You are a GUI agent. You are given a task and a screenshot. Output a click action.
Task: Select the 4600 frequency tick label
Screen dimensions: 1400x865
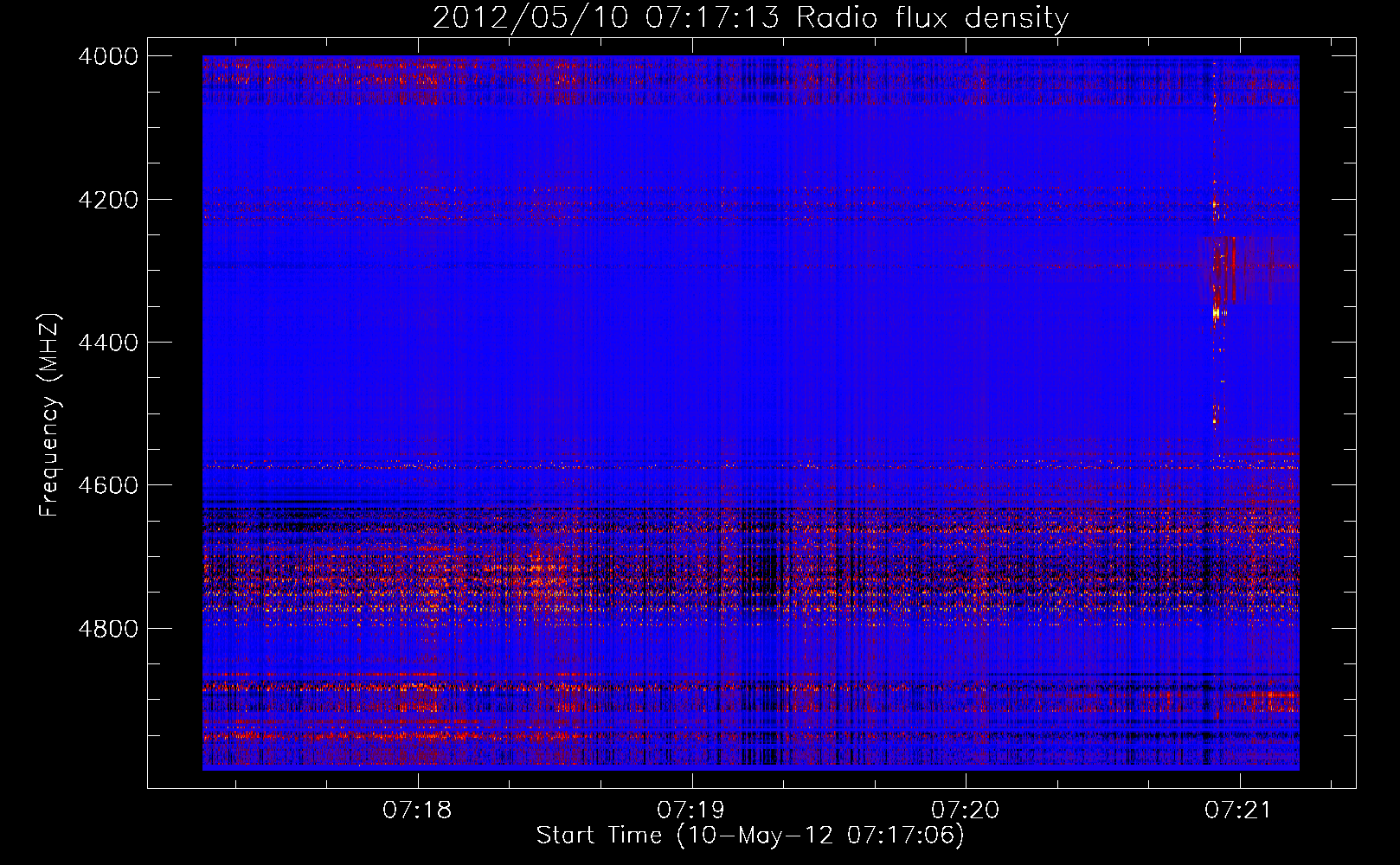click(108, 485)
